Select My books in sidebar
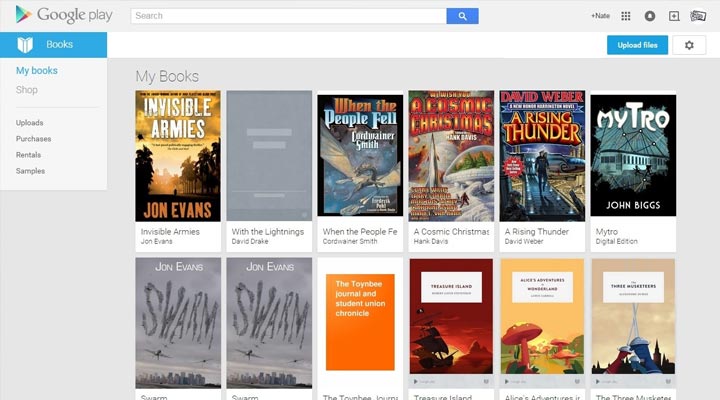The height and width of the screenshot is (400, 720). coord(37,70)
